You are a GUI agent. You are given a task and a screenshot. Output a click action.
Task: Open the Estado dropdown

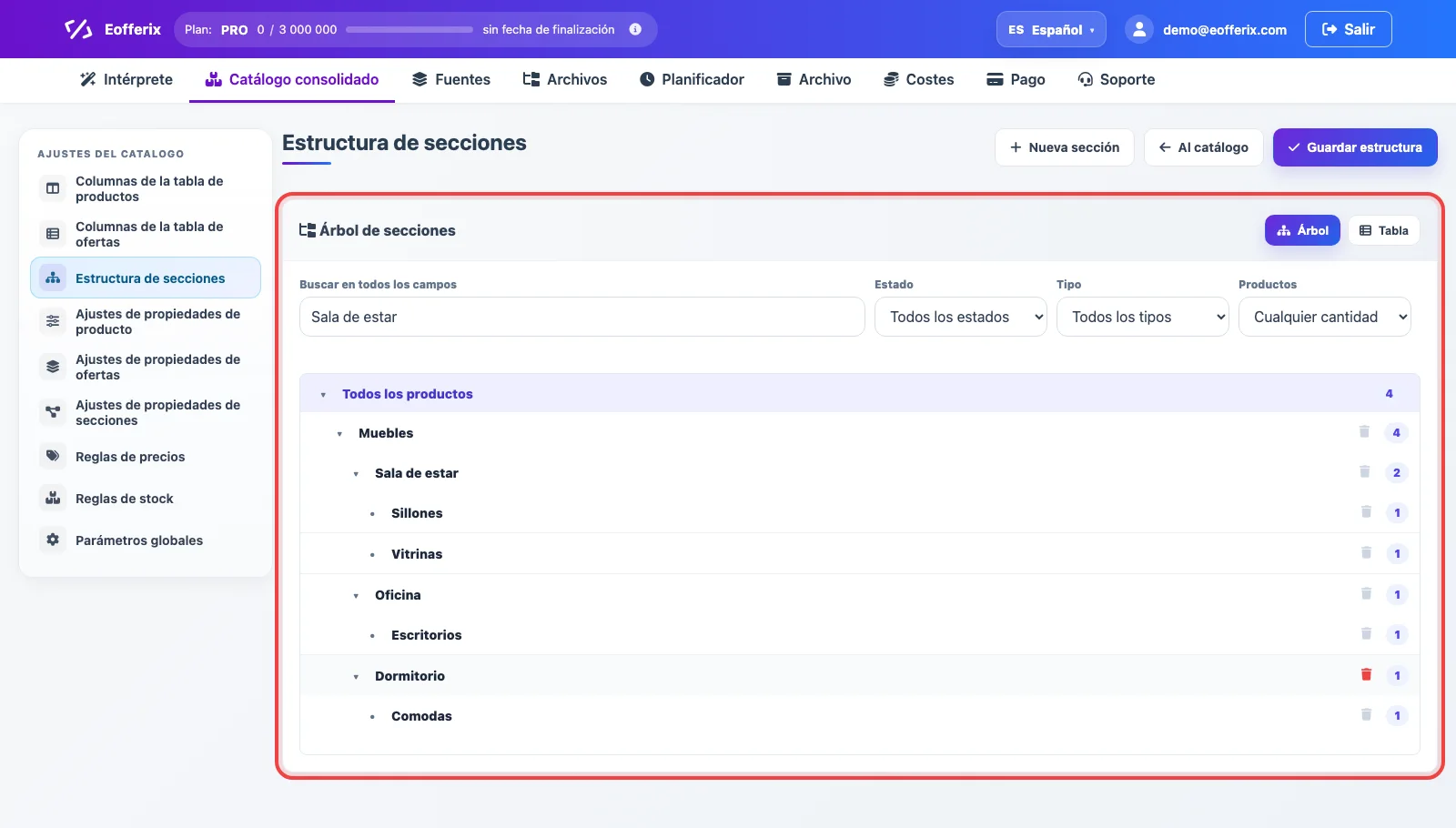[x=960, y=317]
